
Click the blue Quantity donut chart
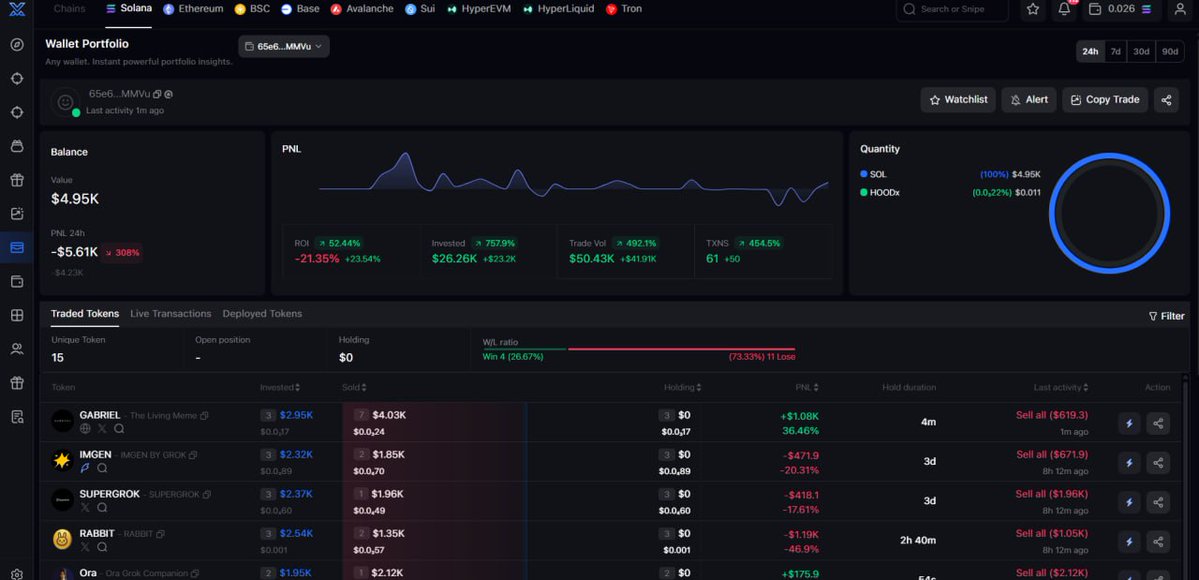coord(1110,213)
